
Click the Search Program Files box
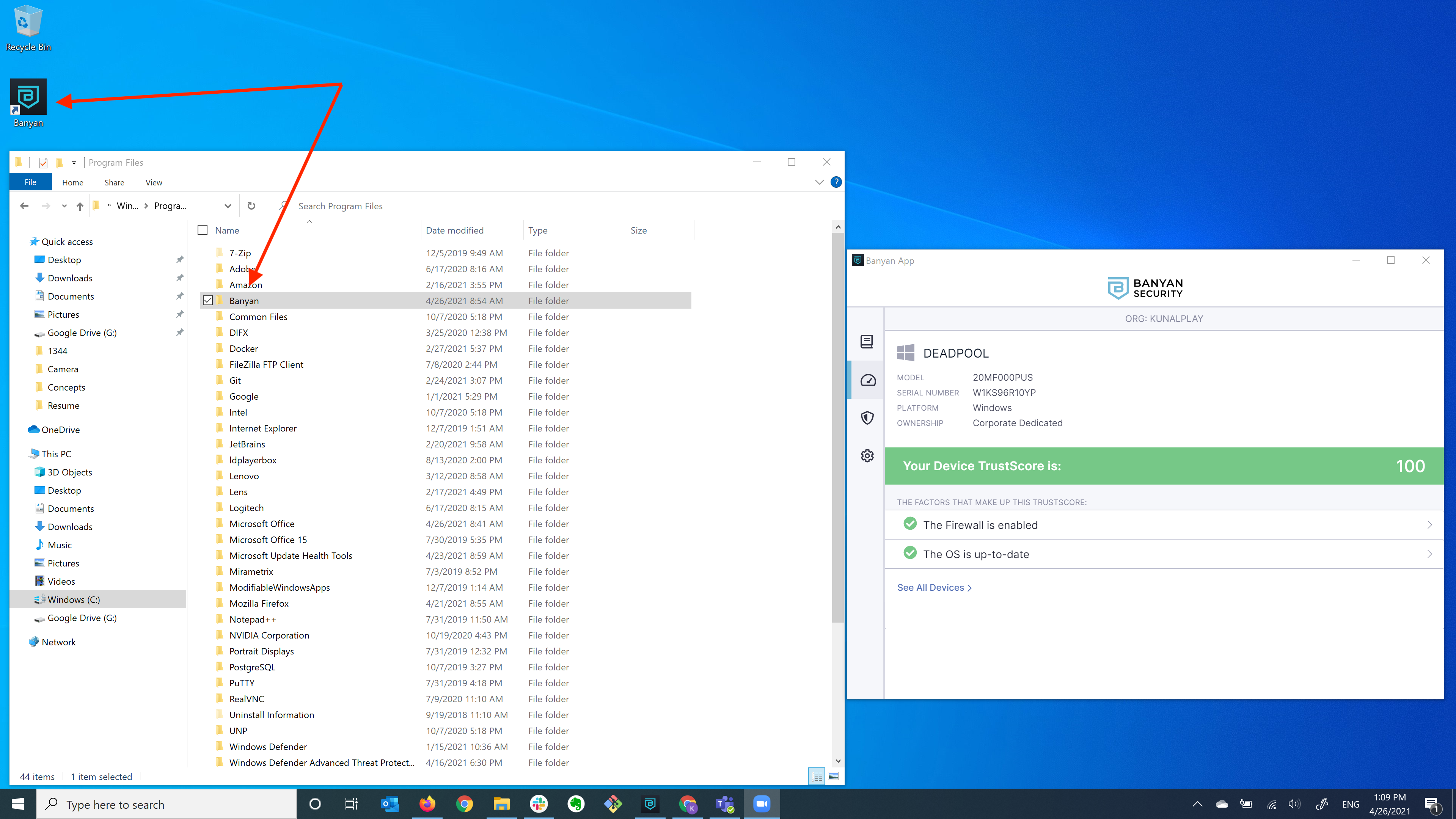point(554,206)
